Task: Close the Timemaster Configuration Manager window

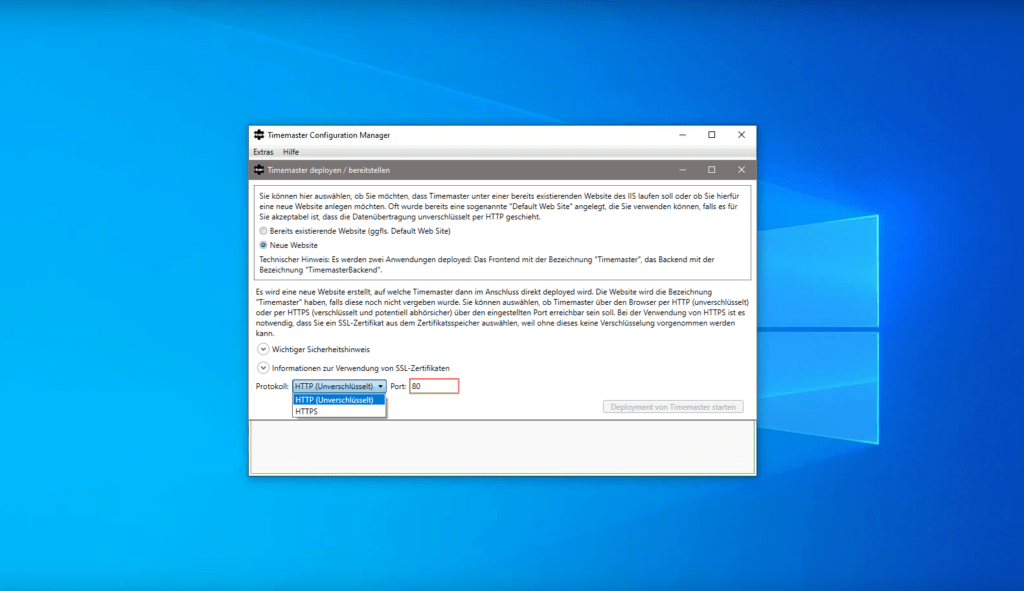Action: point(741,135)
